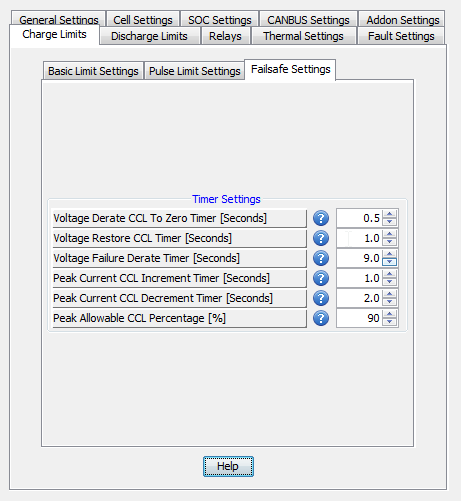Click the Voltage Restore CCL Timer label
The width and height of the screenshot is (461, 501).
[x=179, y=238]
